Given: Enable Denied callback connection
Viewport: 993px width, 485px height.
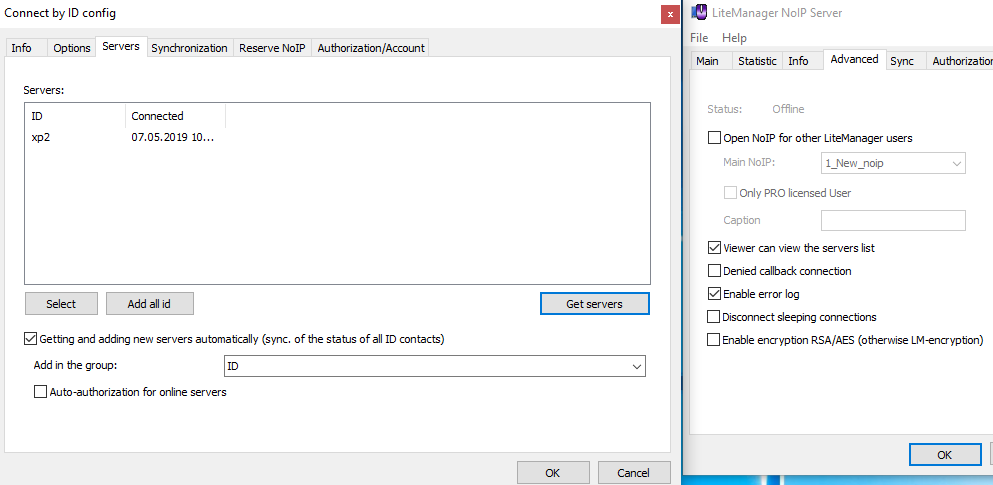Looking at the screenshot, I should click(x=714, y=271).
